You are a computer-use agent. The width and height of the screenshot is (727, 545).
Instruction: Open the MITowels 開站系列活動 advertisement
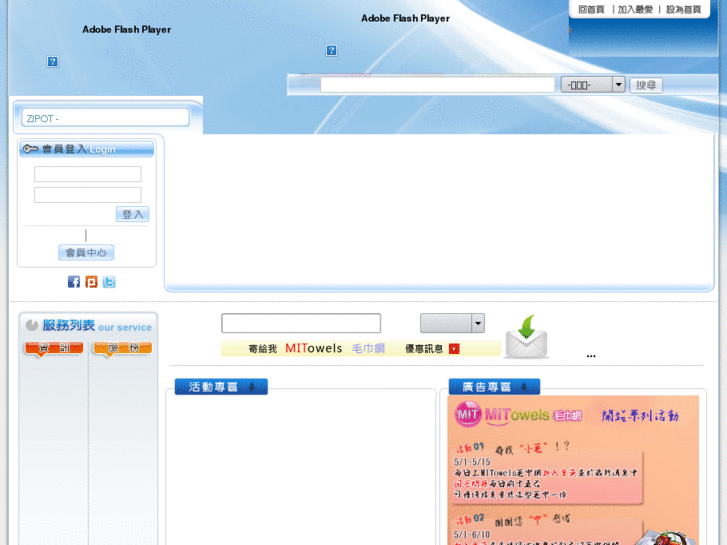click(573, 469)
